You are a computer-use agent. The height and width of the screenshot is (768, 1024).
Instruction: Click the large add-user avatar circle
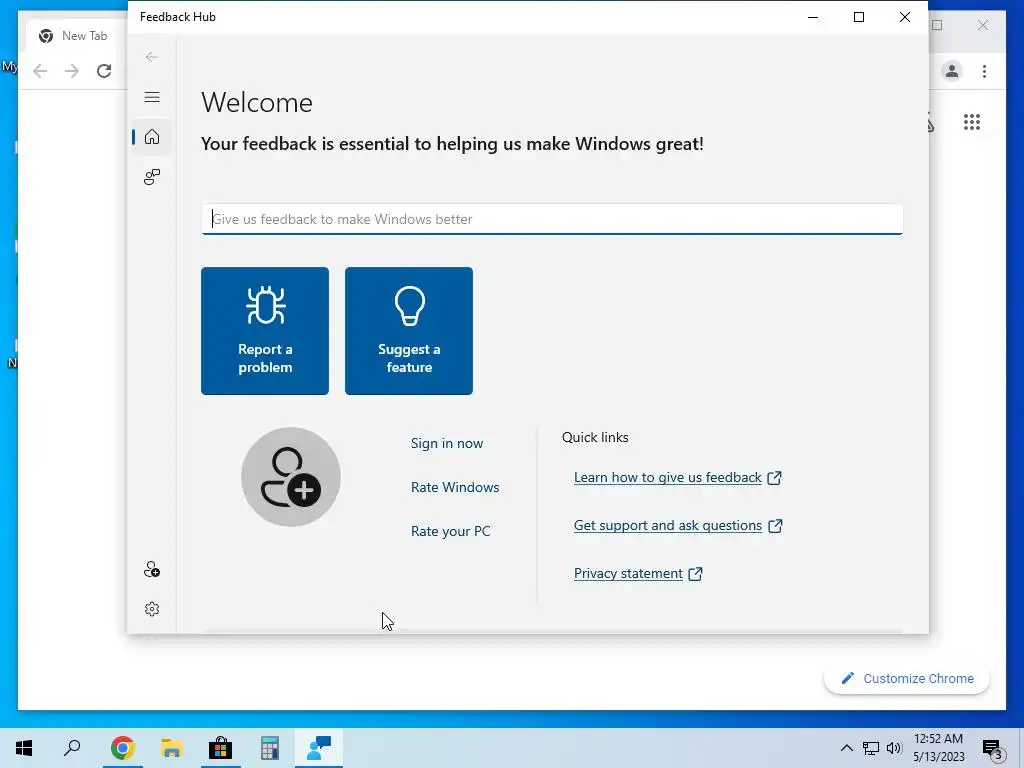(x=291, y=477)
